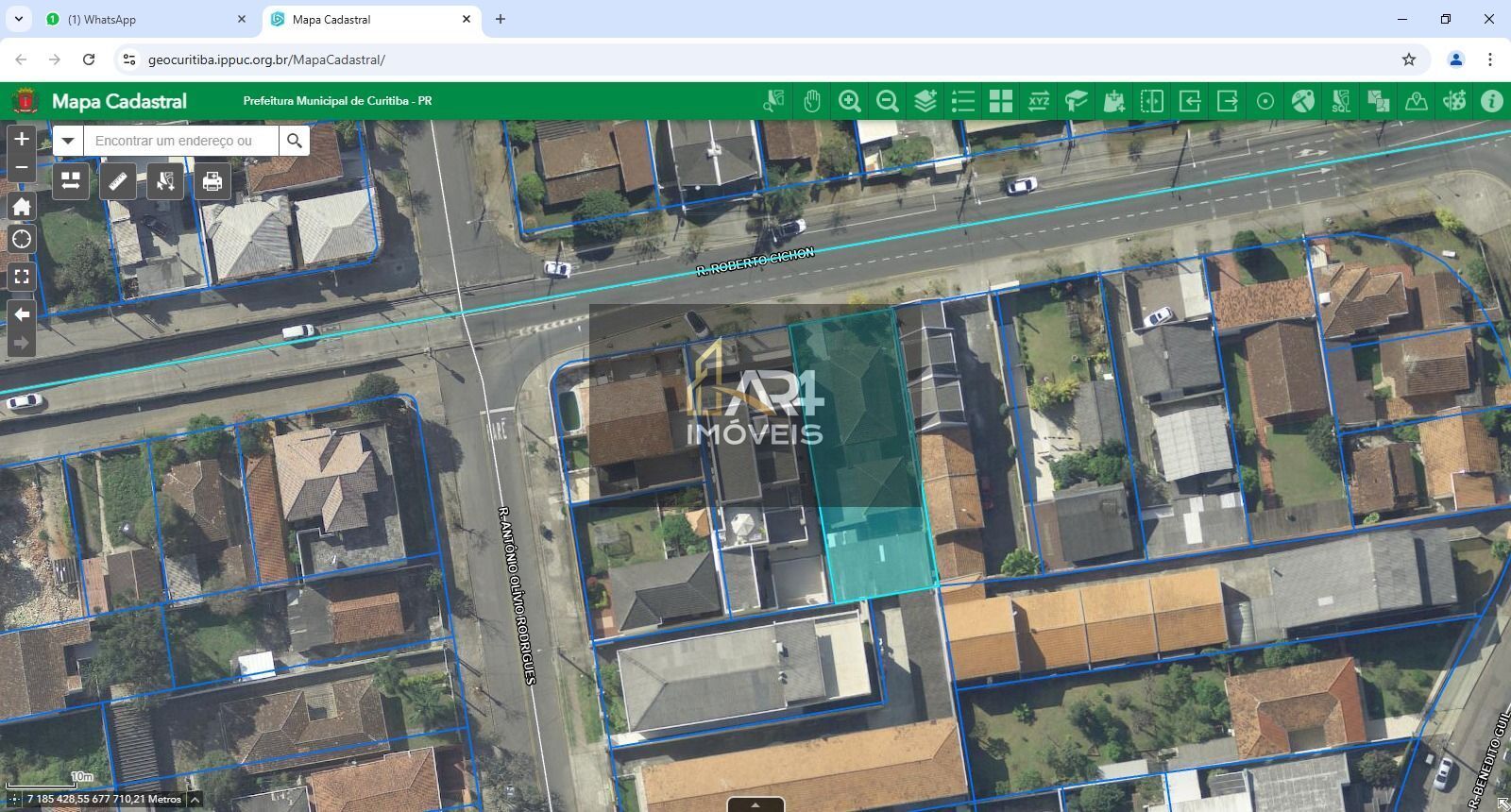Expand the coordinate system options chevron
The height and width of the screenshot is (812, 1511).
pyautogui.click(x=195, y=800)
